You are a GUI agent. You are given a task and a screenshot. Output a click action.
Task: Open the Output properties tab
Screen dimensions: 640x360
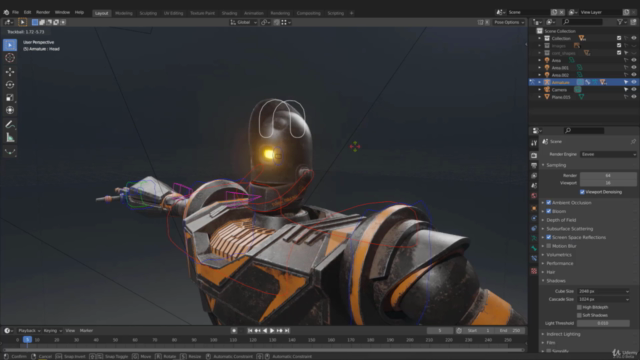[534, 165]
